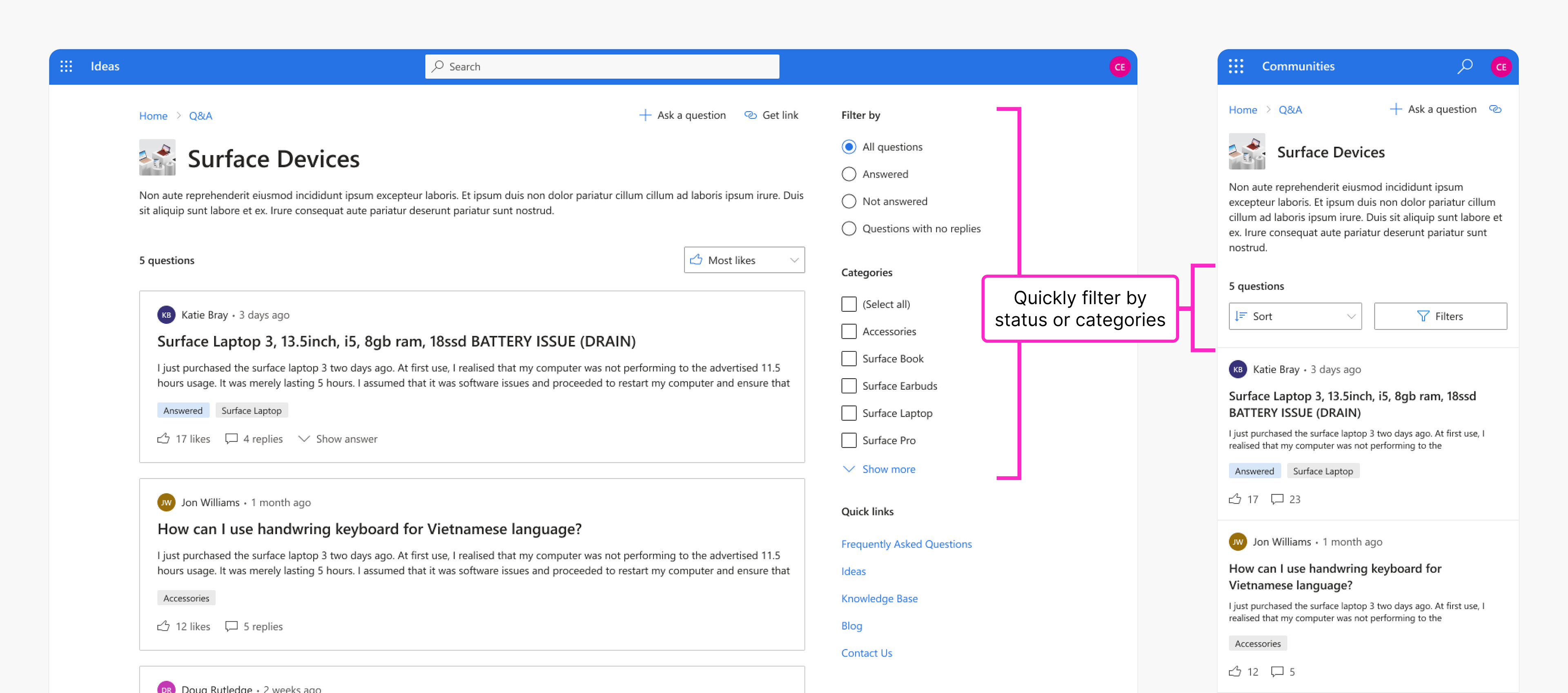The image size is (1568, 693).
Task: Click the KB avatar beside Katie Bray in desktop view
Action: tap(166, 315)
